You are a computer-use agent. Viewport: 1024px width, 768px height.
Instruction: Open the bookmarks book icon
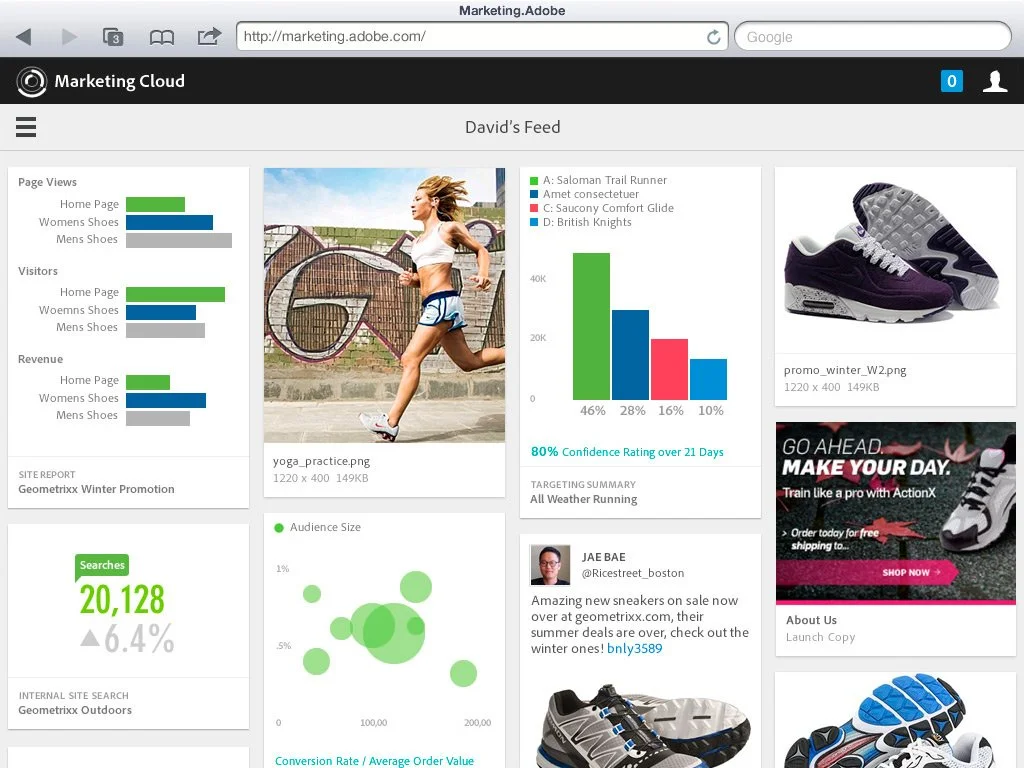tap(161, 37)
